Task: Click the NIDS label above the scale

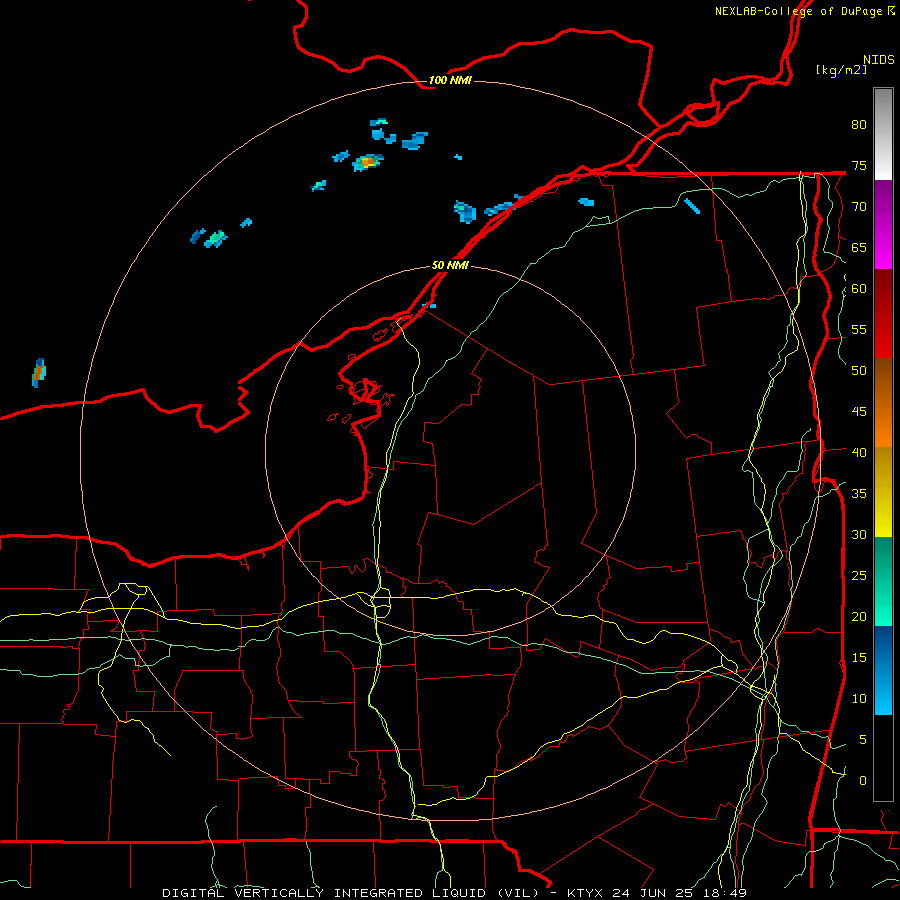Action: click(878, 60)
